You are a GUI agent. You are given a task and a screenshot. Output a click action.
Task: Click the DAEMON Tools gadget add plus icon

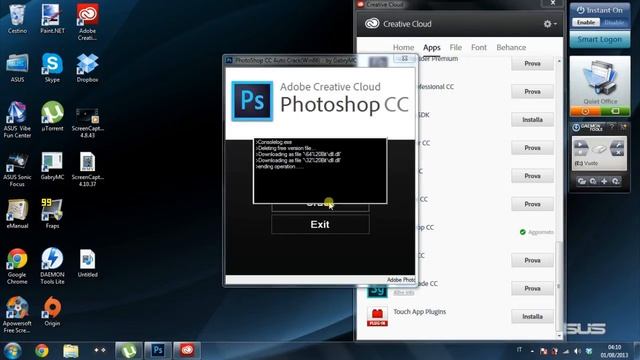coord(604,181)
